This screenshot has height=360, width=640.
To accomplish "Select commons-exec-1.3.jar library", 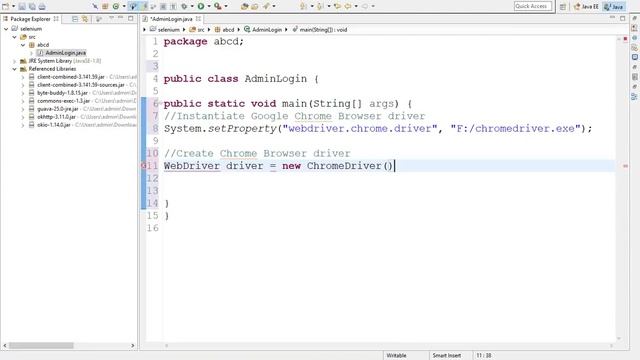I will [x=63, y=101].
